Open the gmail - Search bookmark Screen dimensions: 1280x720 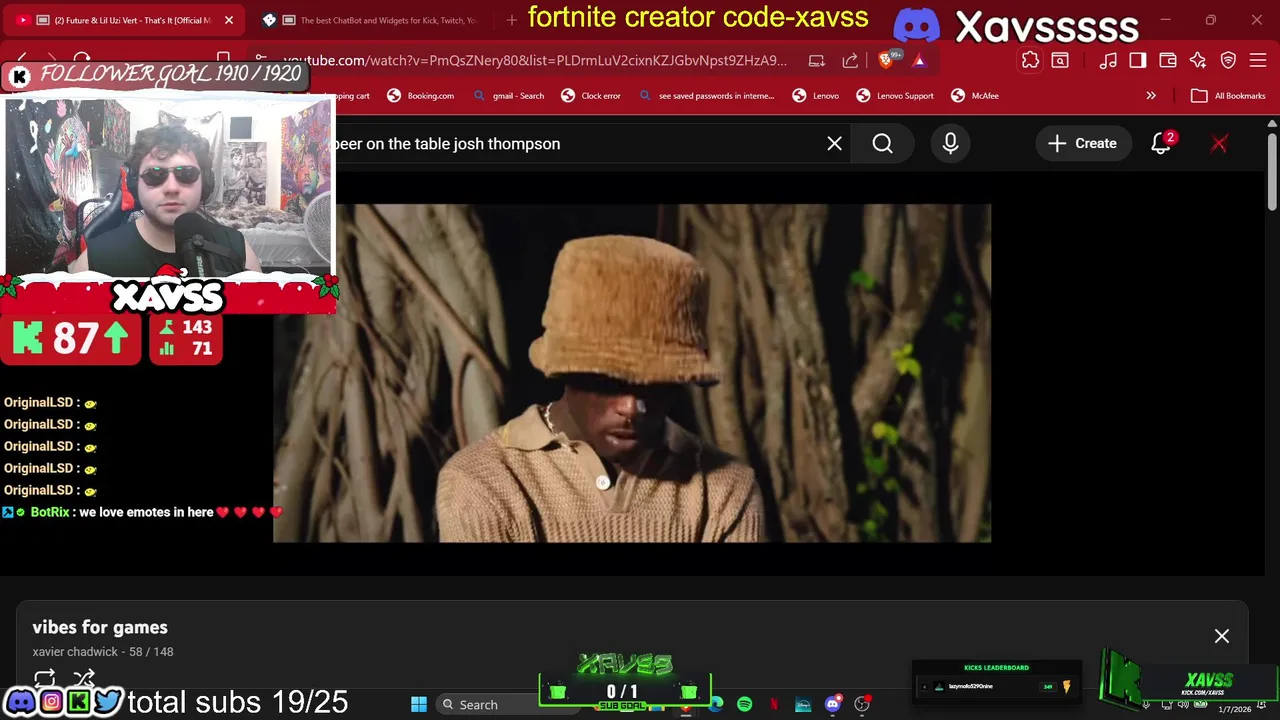[509, 96]
